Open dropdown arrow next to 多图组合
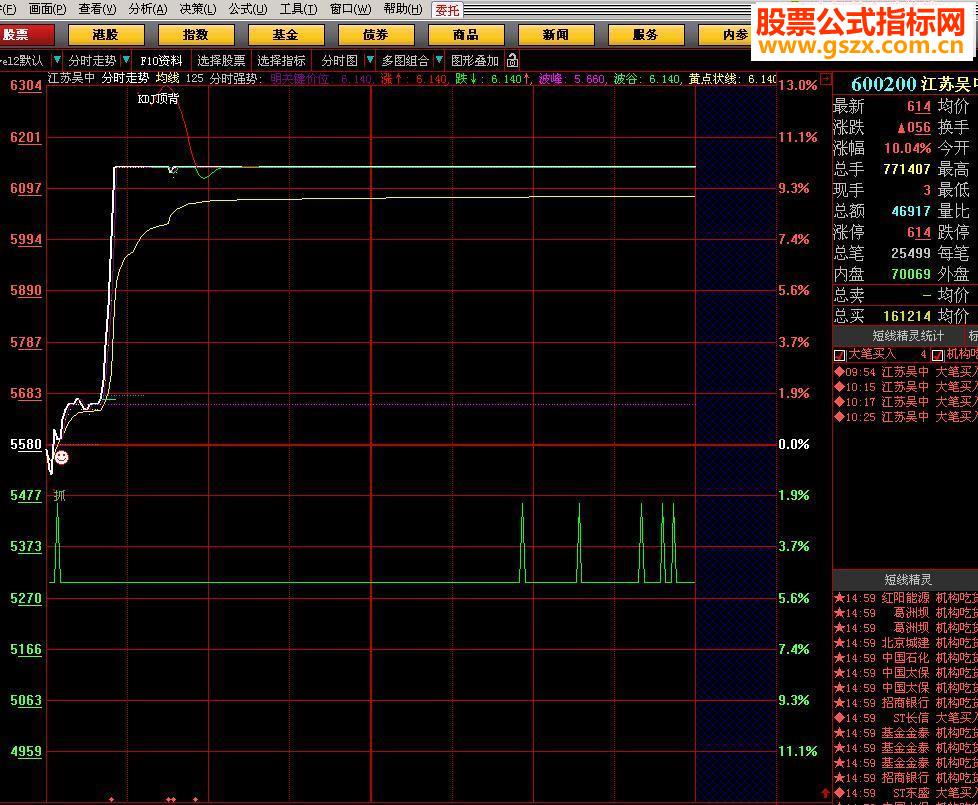Viewport: 978px width, 805px height. tap(439, 60)
